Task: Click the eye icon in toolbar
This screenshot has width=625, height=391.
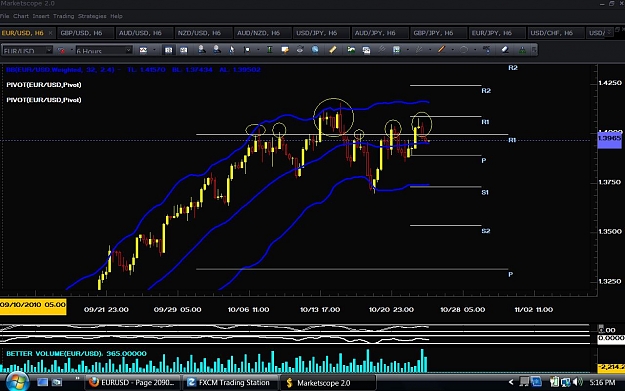Action: (x=300, y=49)
